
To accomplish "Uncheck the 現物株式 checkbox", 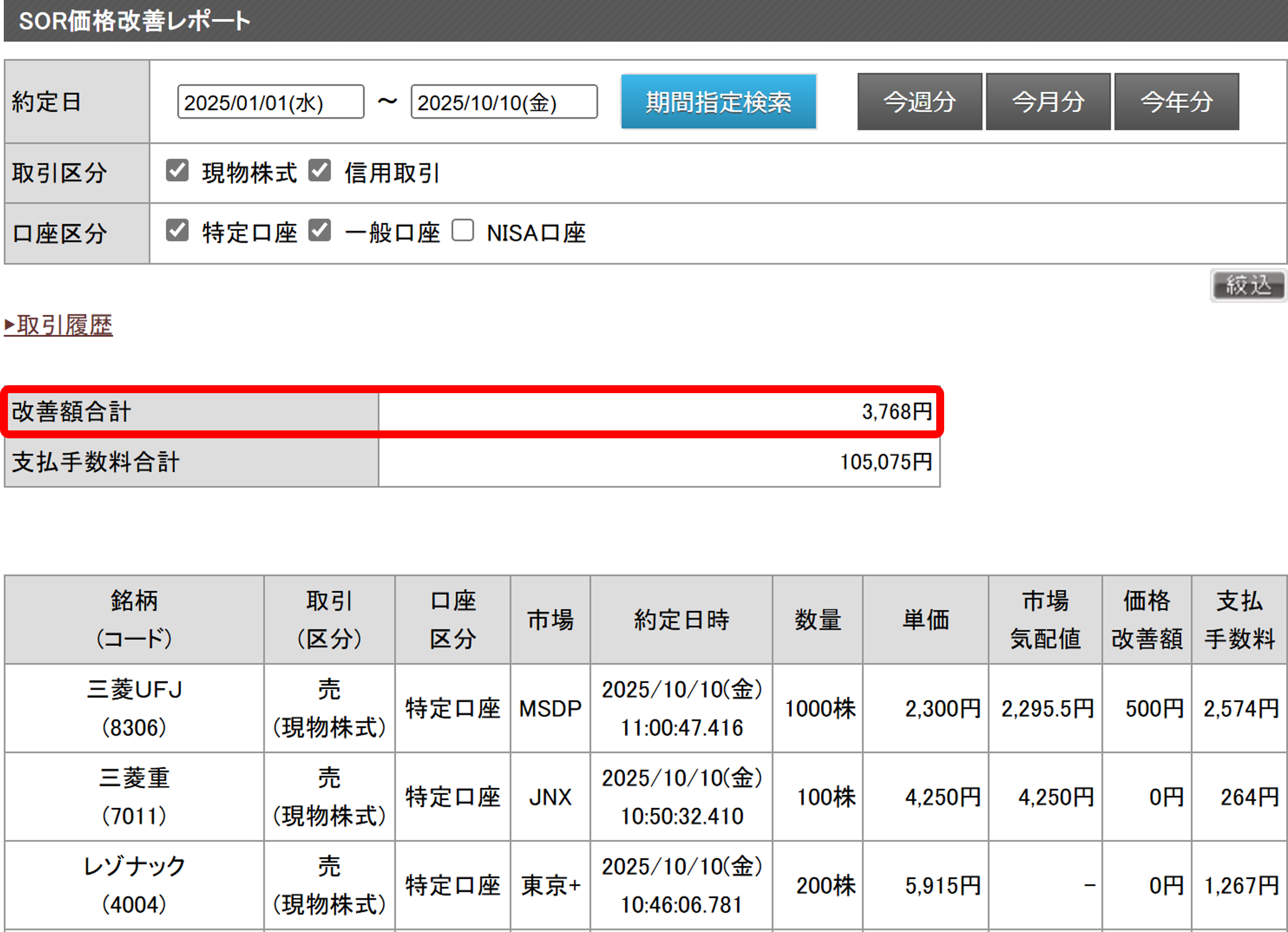I will coord(177,170).
